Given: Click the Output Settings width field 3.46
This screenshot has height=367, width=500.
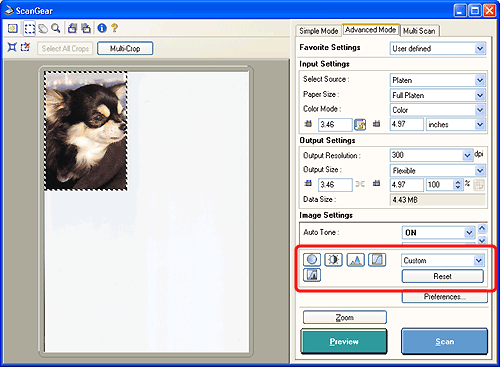Looking at the screenshot, I should [335, 185].
